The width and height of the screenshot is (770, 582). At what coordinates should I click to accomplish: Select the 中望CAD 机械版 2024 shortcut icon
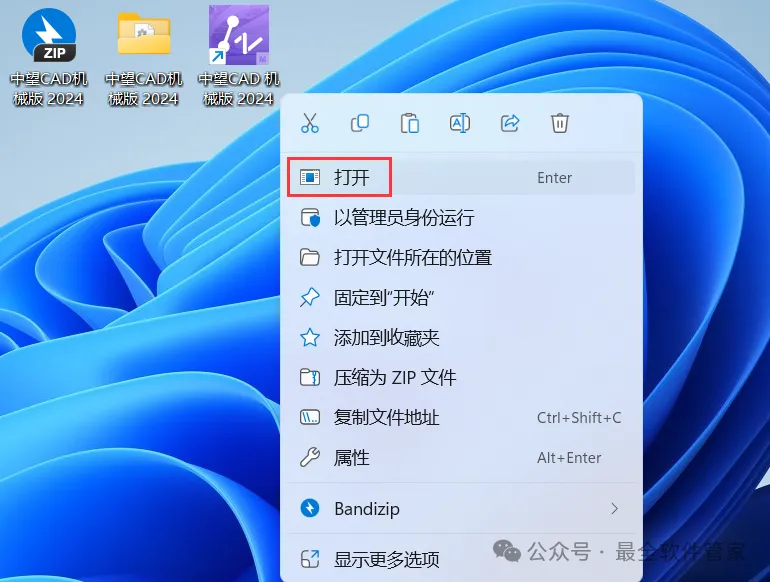pyautogui.click(x=239, y=35)
